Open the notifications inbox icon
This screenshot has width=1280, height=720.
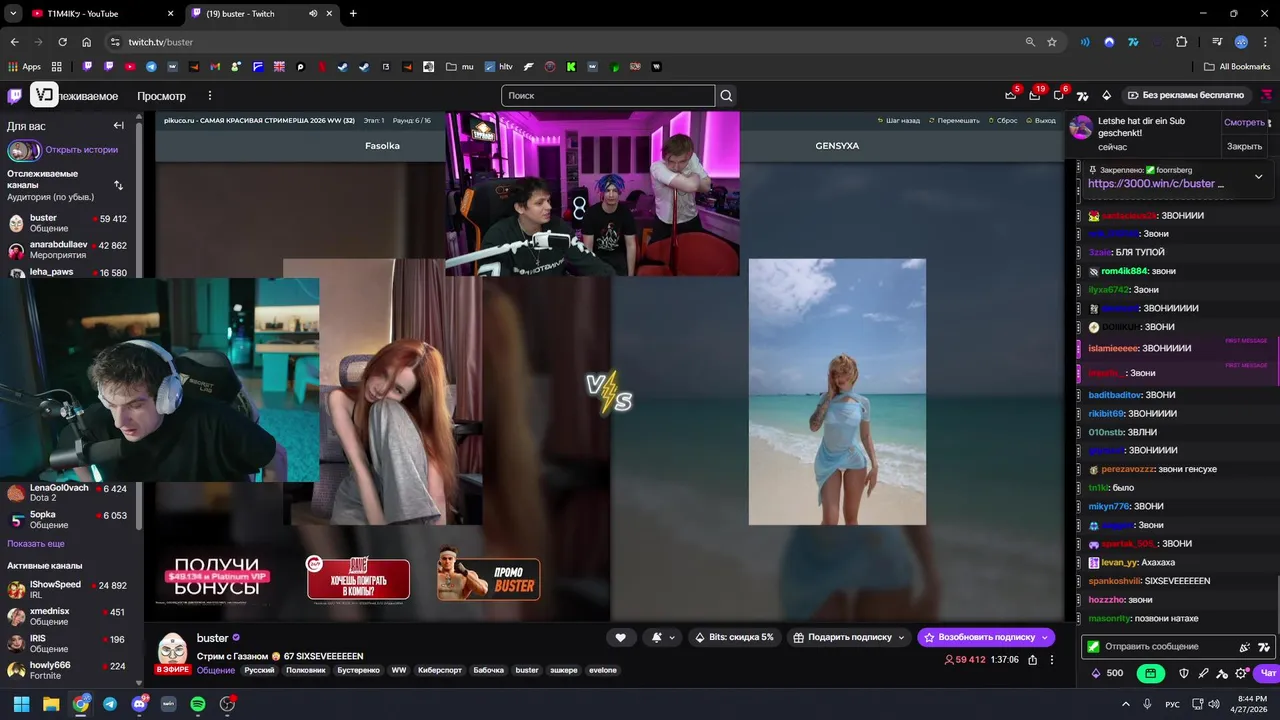tap(1034, 95)
